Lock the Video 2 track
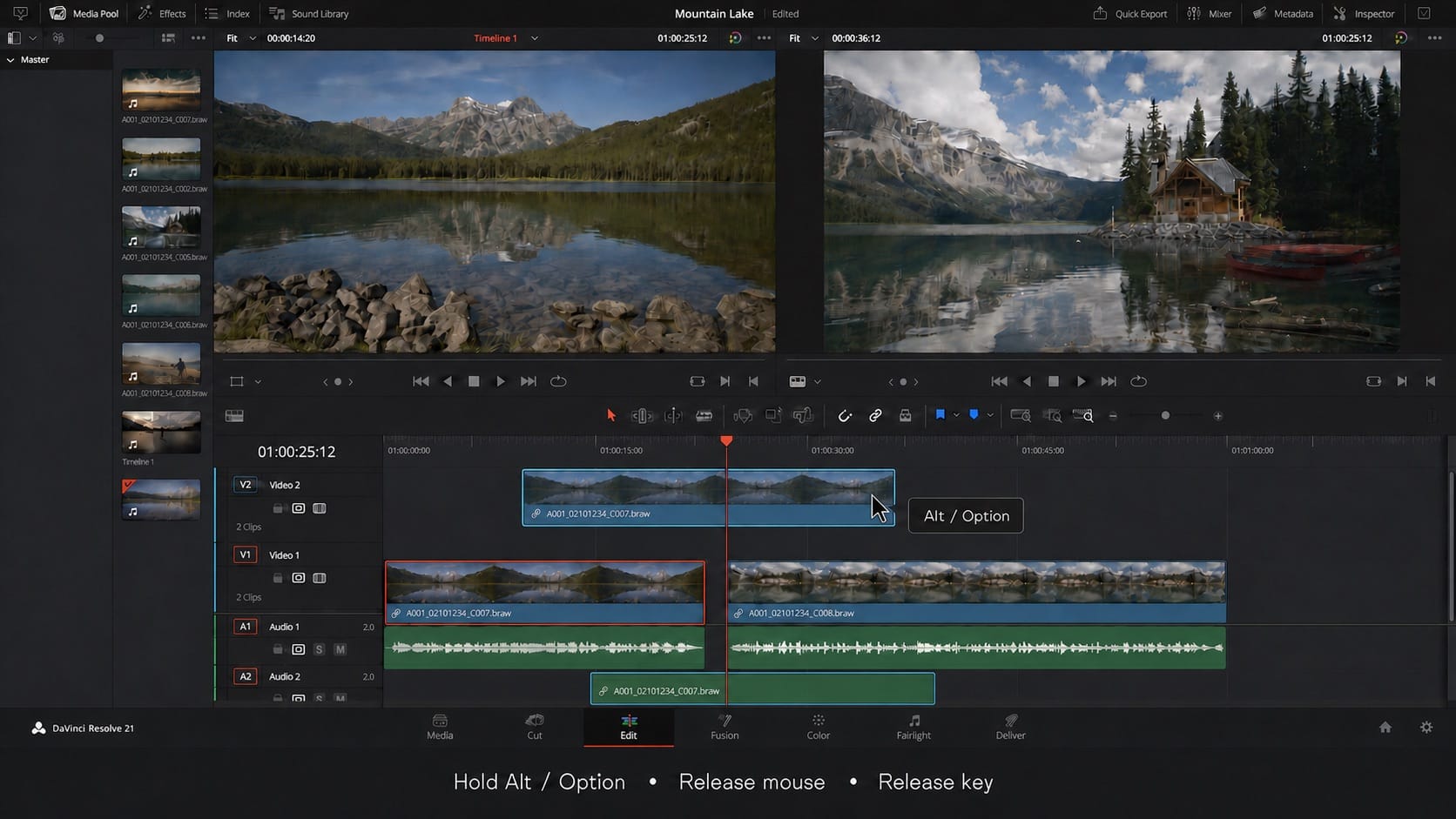The width and height of the screenshot is (1456, 819). coord(278,508)
